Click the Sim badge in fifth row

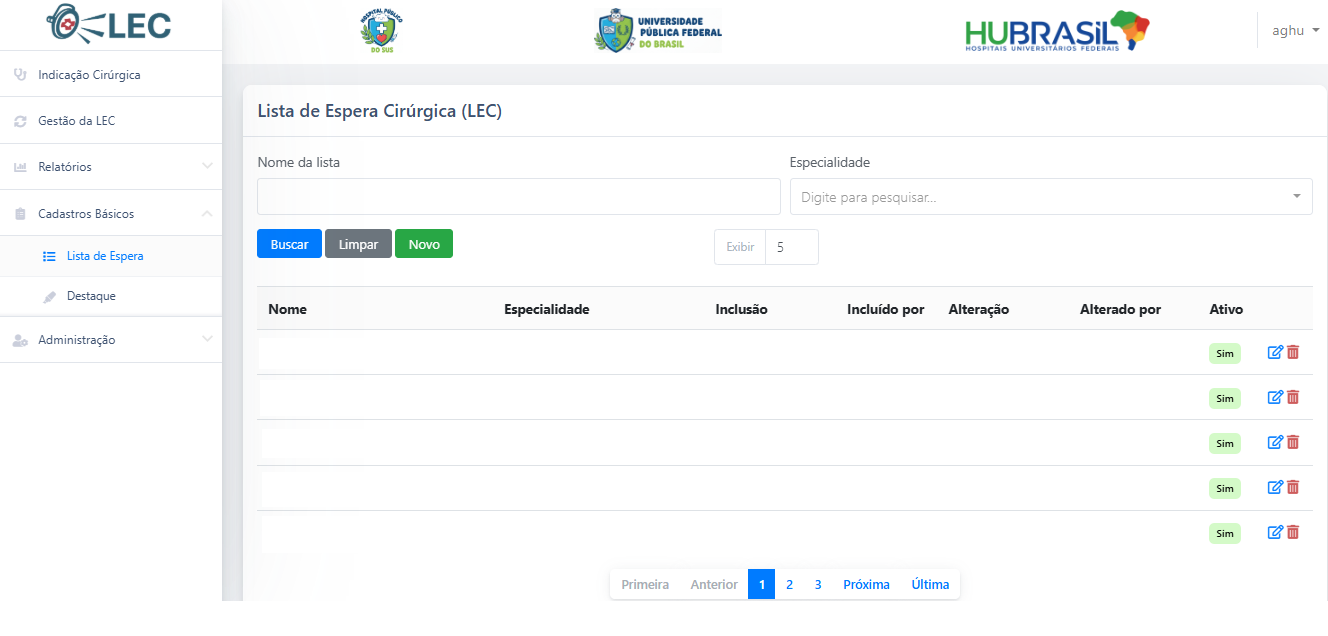click(1225, 533)
